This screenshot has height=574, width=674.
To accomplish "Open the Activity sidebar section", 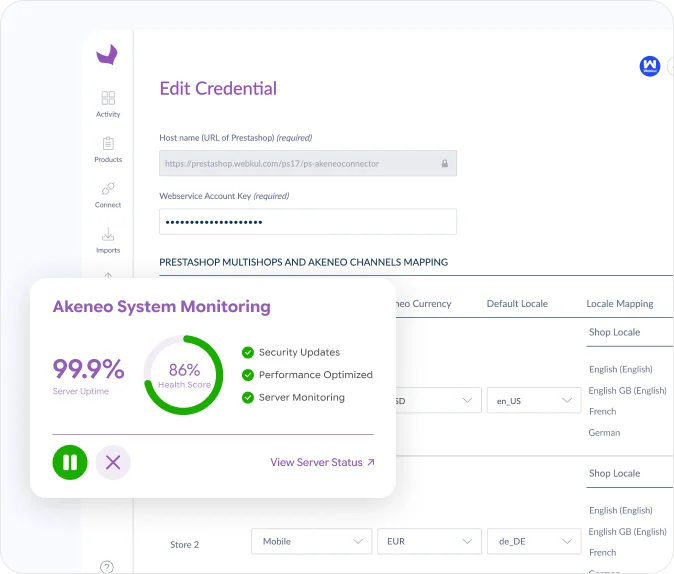I will tap(108, 104).
